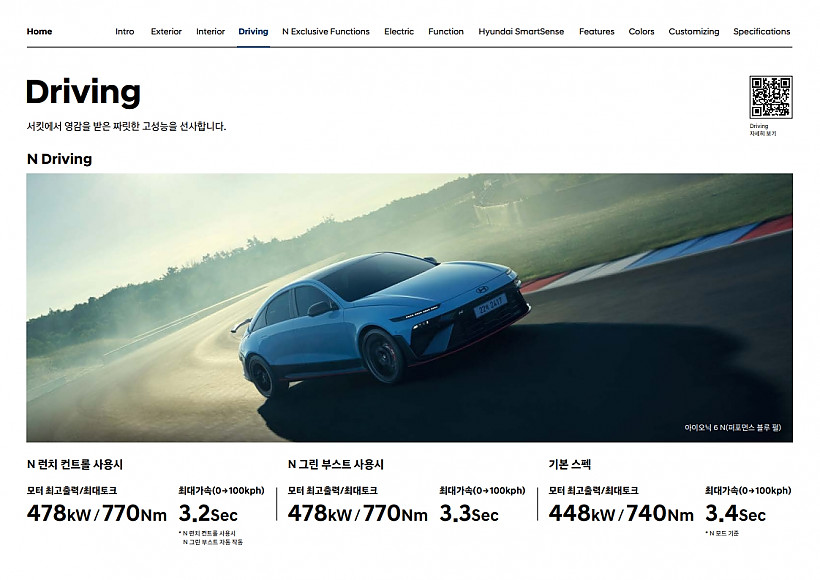
Task: Open the Driving QR code
Action: [x=770, y=97]
